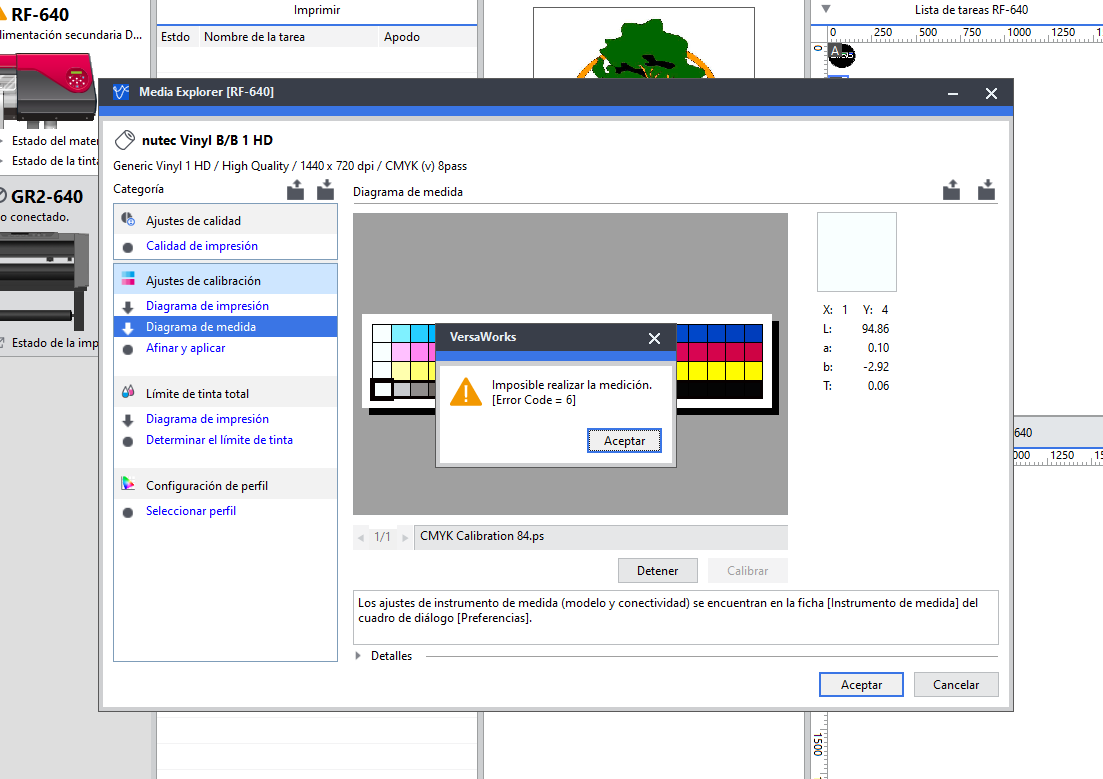Click Ajustes de calidad icon
The image size is (1103, 779).
(x=127, y=220)
